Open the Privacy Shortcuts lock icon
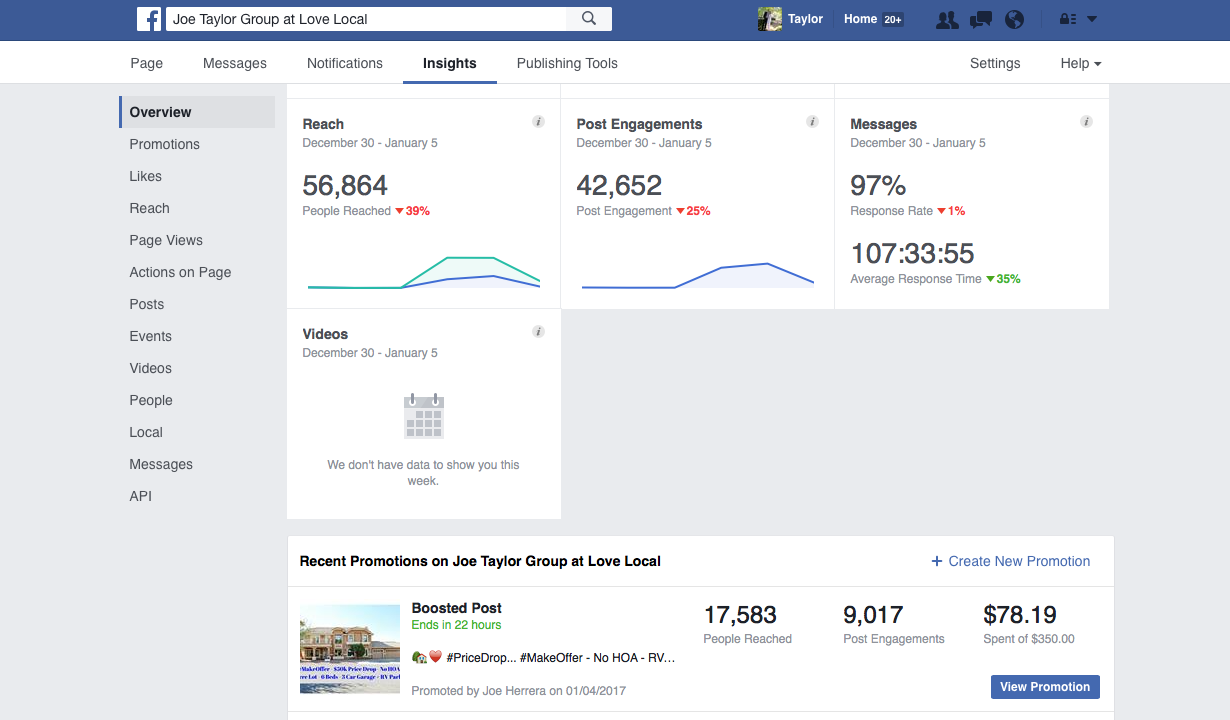This screenshot has width=1230, height=720. tap(1067, 19)
